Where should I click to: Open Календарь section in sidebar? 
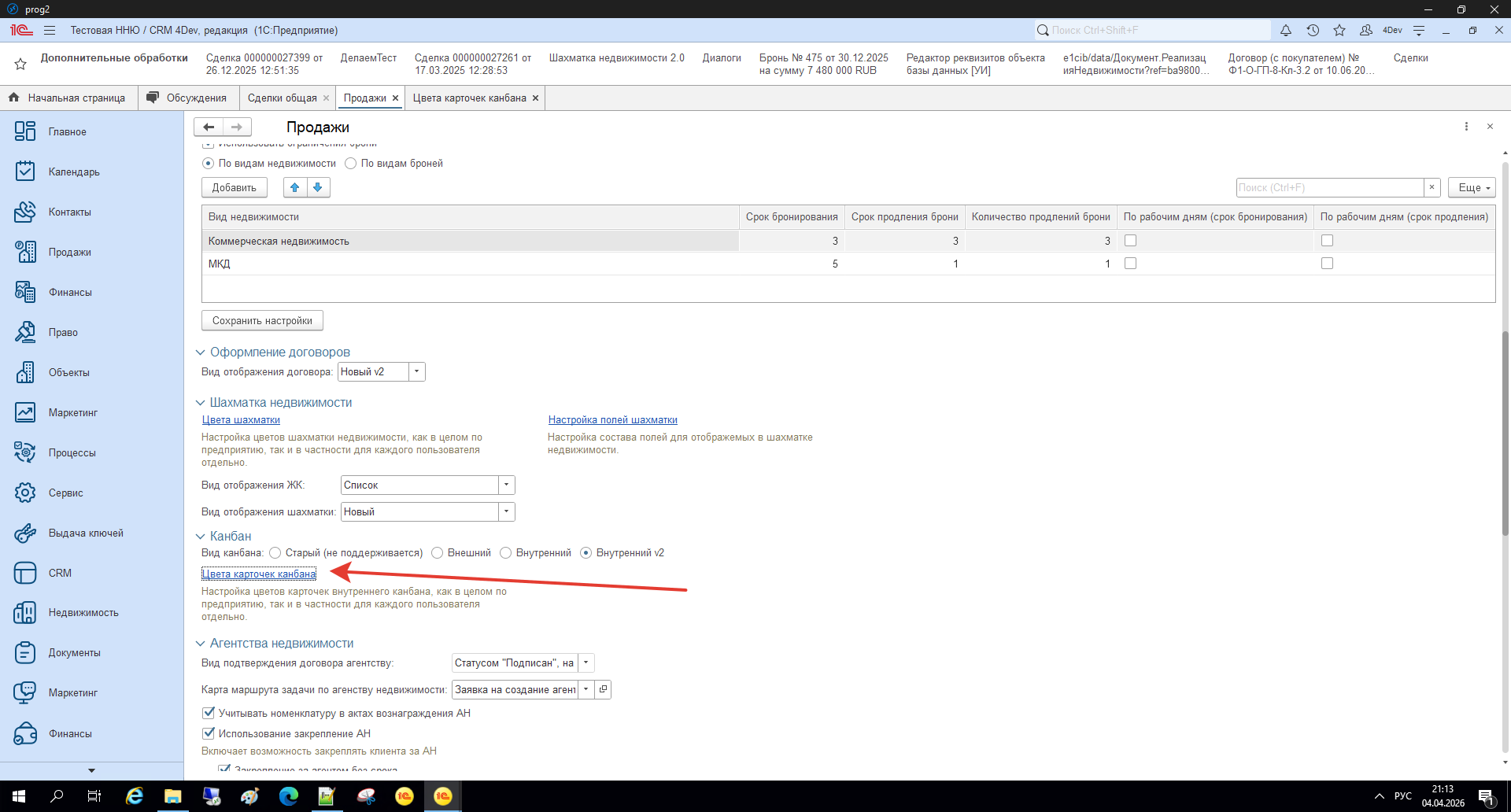[74, 172]
